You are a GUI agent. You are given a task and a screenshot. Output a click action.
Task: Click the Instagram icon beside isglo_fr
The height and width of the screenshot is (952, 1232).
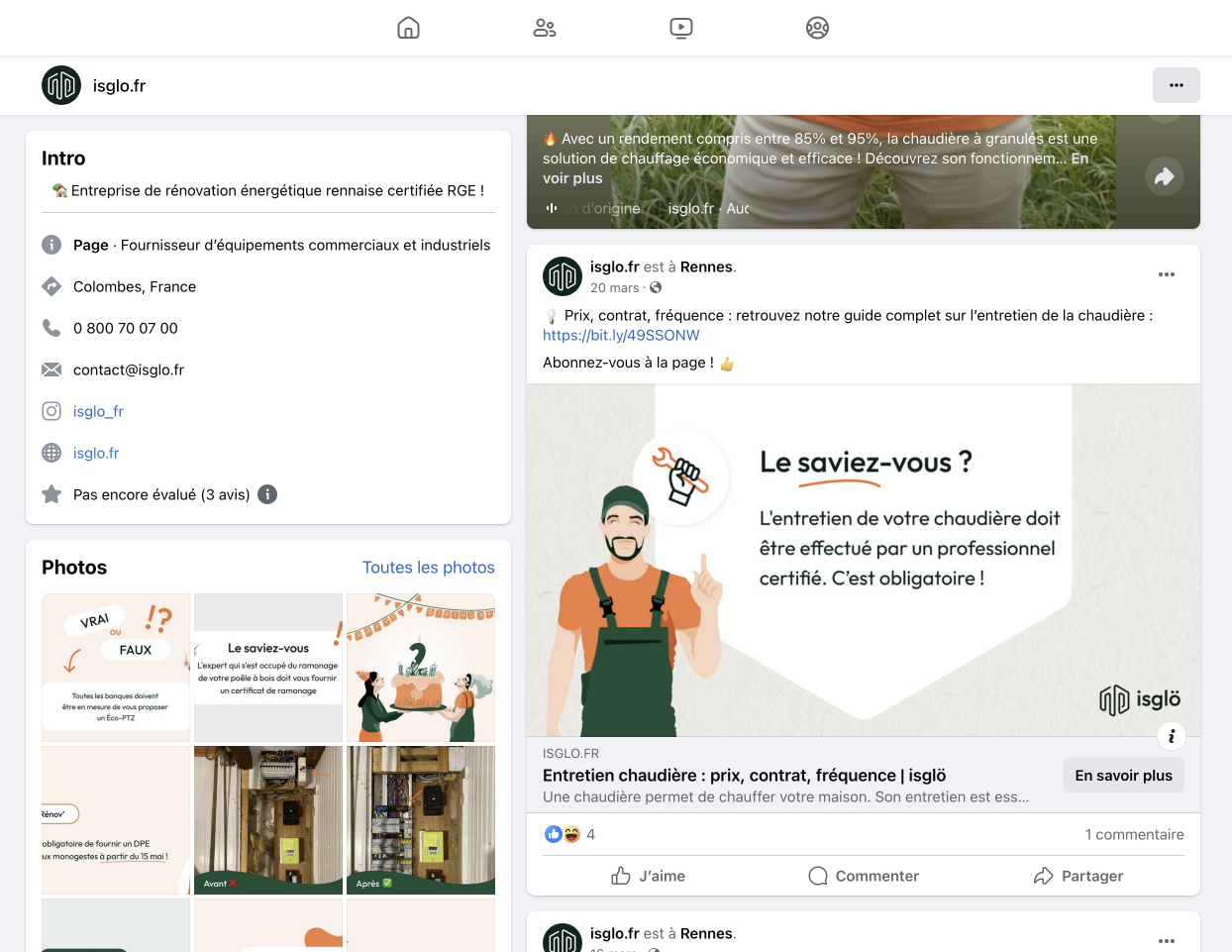point(51,411)
